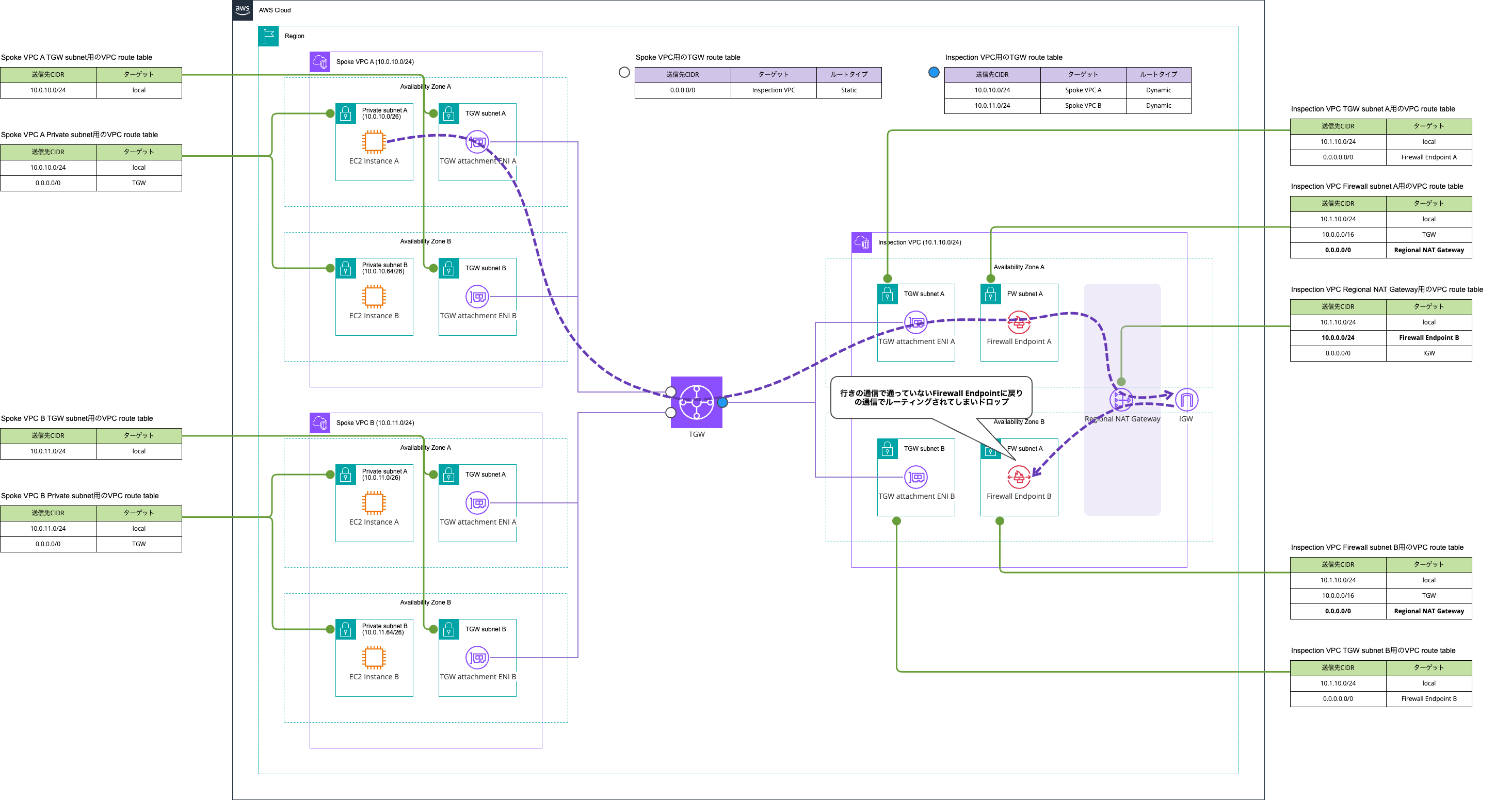This screenshot has height=800, width=1512.
Task: Click '10.0.0.0/16' cell in Firewall subnet A route table
Action: 1338,235
